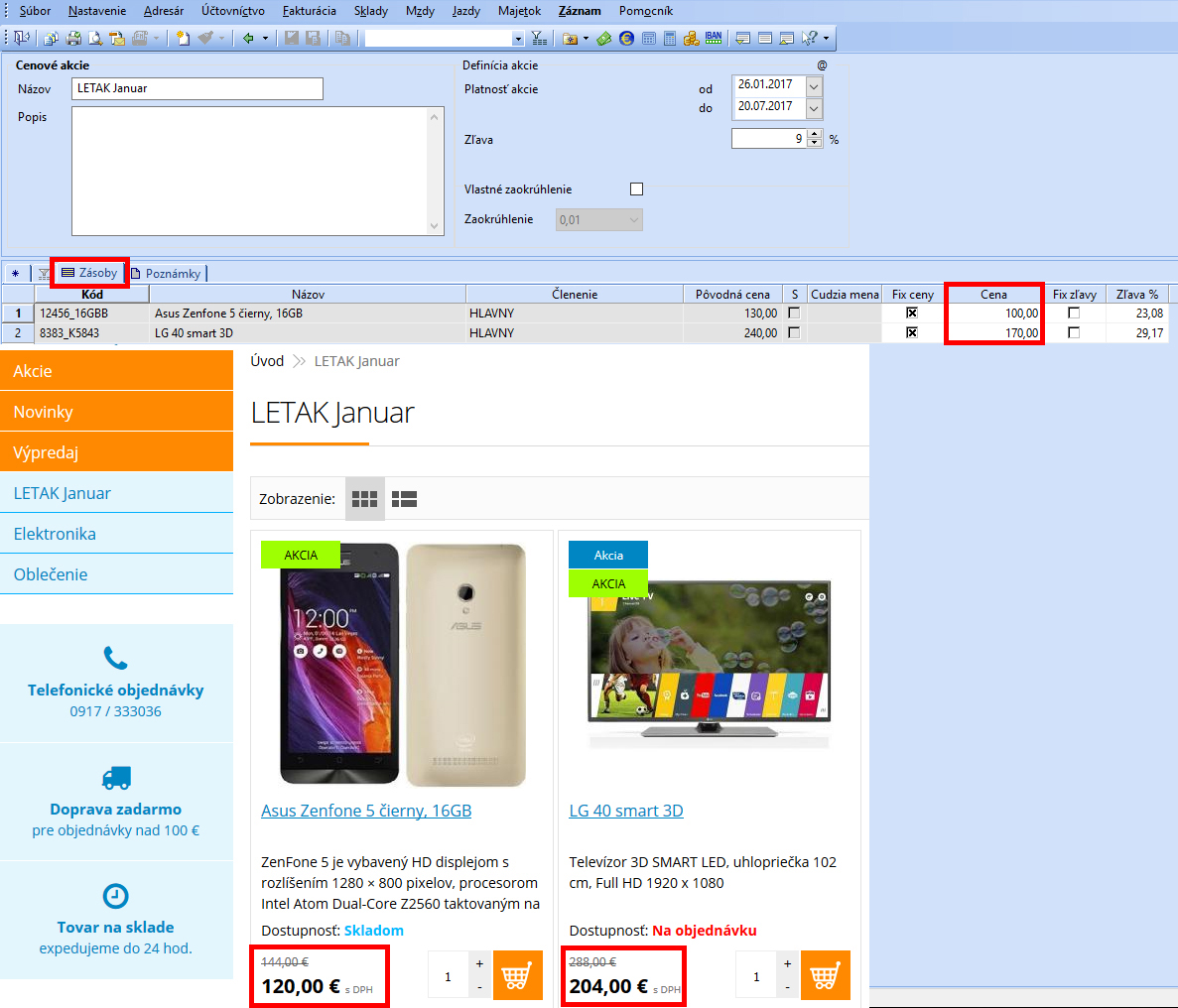Open the second (tall) calculator icon
The image size is (1178, 1008).
click(670, 39)
